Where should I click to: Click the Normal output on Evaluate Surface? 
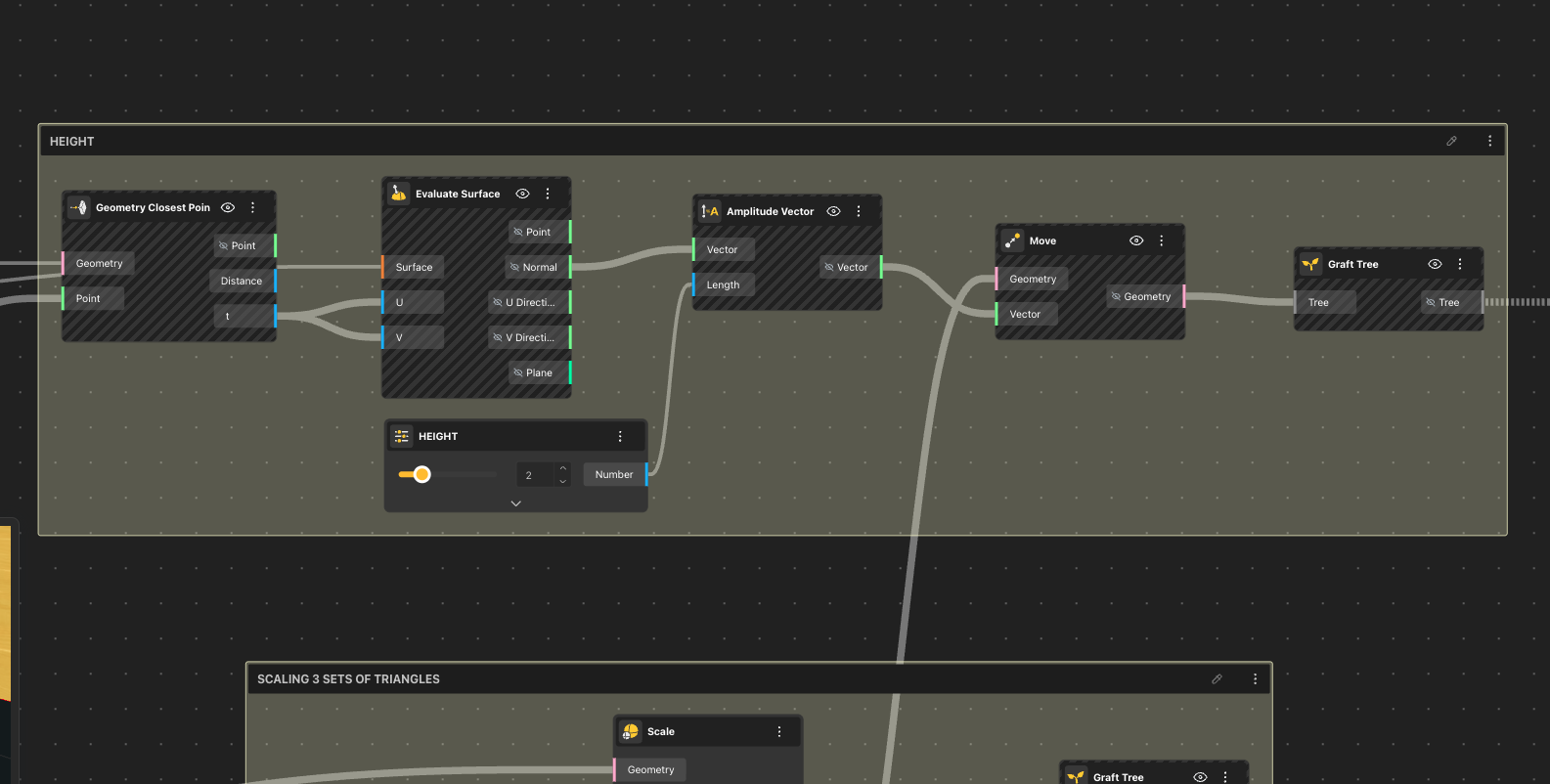539,267
